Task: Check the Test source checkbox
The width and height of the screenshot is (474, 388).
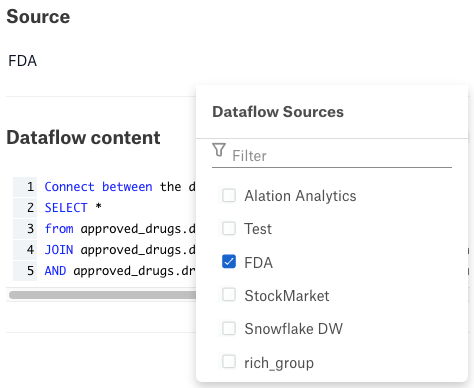Action: click(229, 228)
